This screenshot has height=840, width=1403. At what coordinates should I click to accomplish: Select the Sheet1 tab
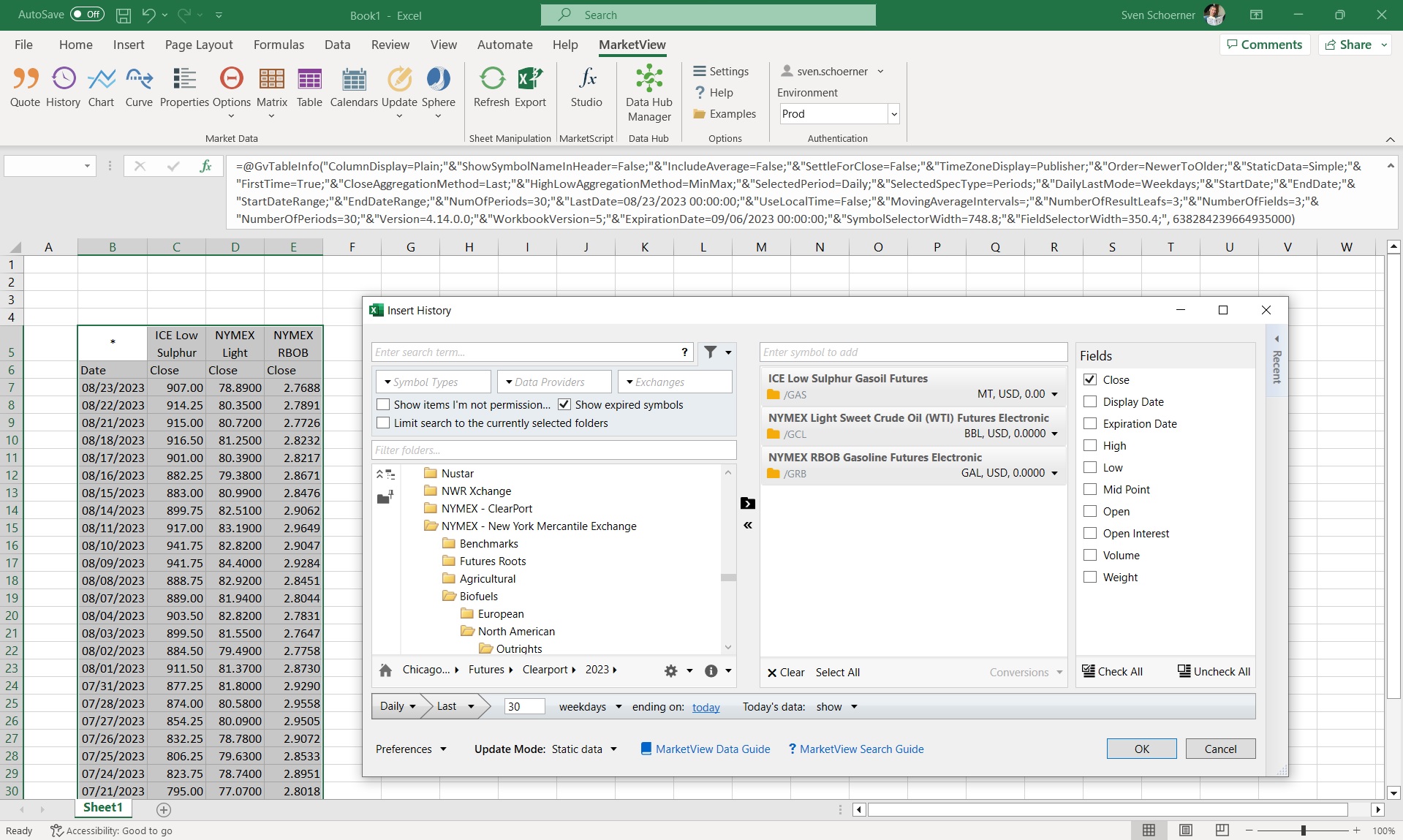point(103,807)
